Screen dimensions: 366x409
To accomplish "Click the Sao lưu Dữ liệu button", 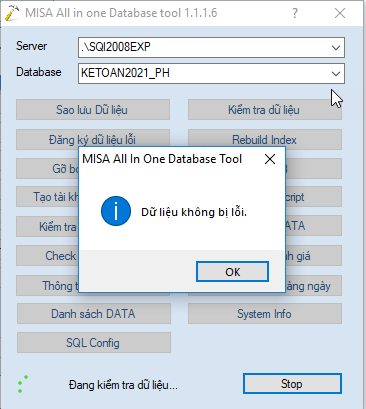I will click(x=93, y=109).
